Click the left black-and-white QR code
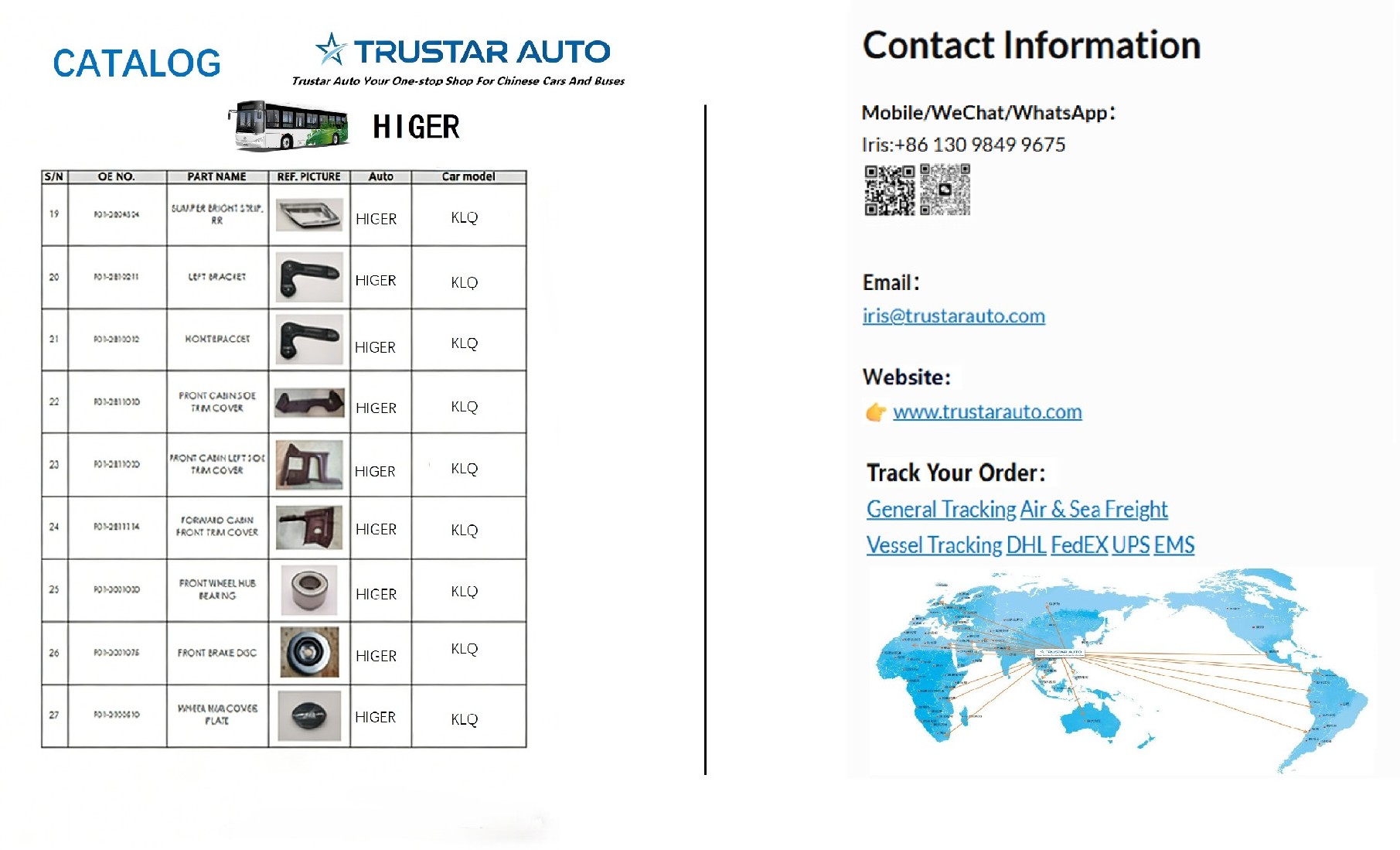Image resolution: width=1400 pixels, height=850 pixels. 889,190
